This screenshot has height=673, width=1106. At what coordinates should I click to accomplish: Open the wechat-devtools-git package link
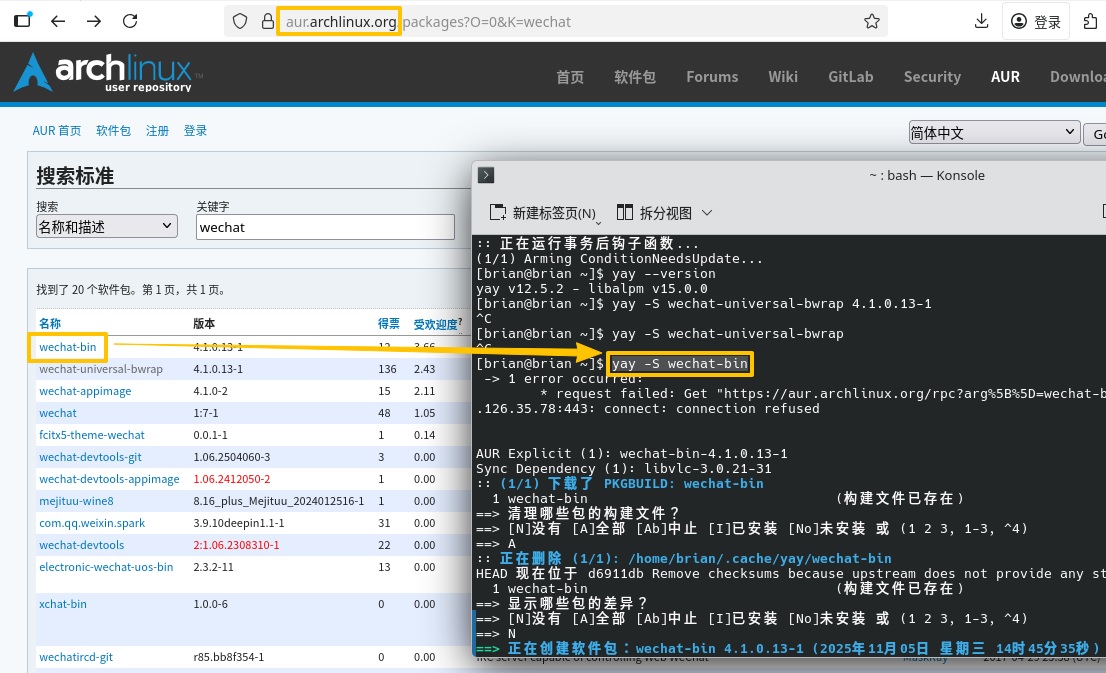[91, 457]
